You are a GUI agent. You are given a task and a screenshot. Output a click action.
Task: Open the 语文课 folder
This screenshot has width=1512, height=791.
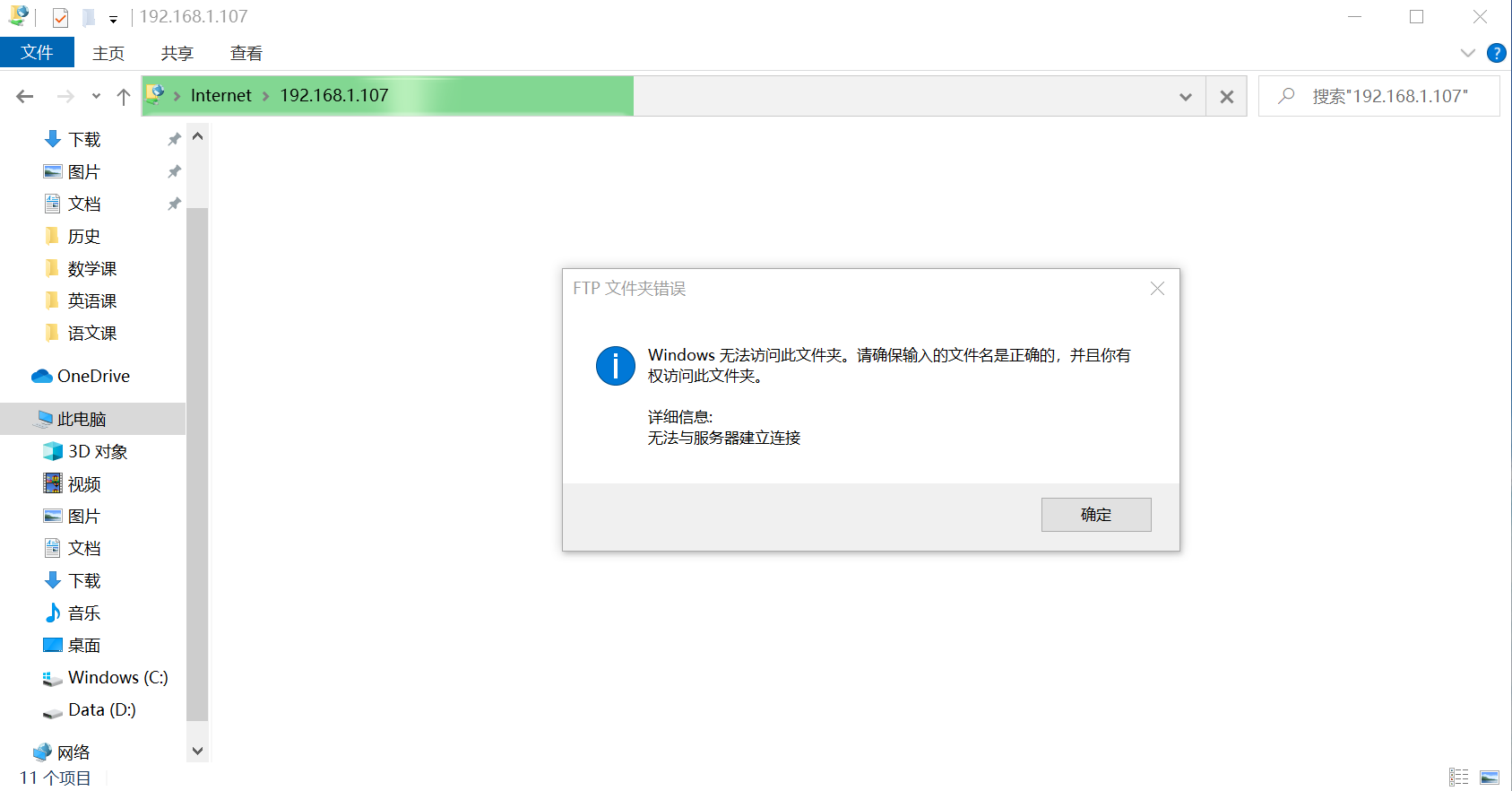[91, 333]
